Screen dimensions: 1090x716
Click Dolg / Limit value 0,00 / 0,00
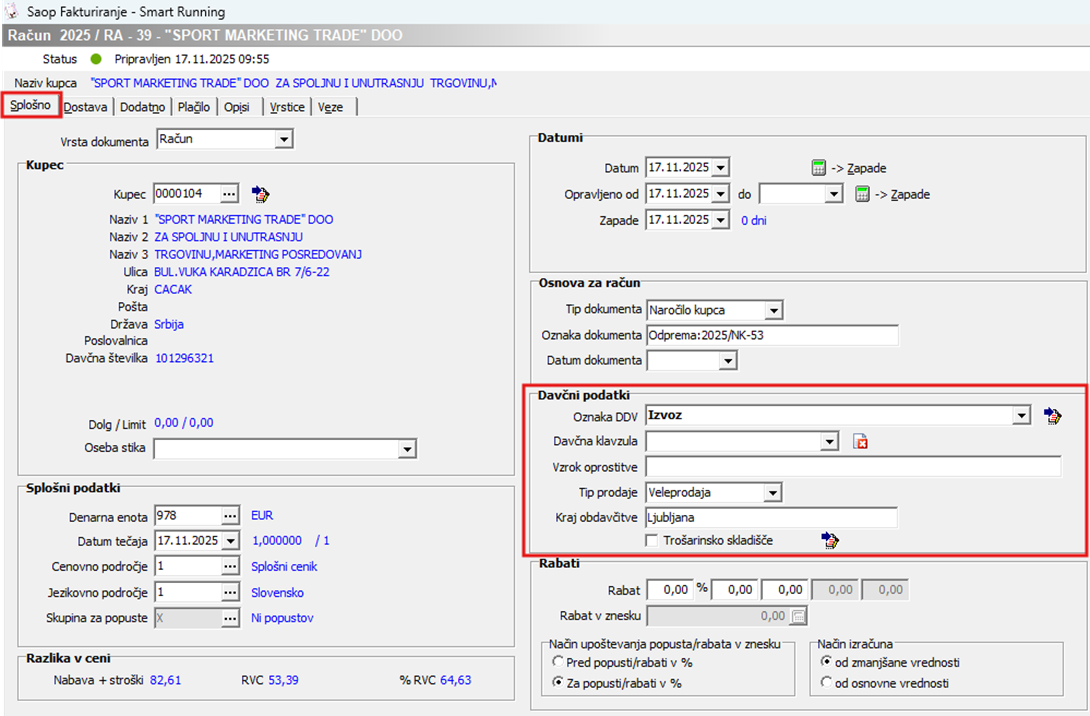[184, 423]
